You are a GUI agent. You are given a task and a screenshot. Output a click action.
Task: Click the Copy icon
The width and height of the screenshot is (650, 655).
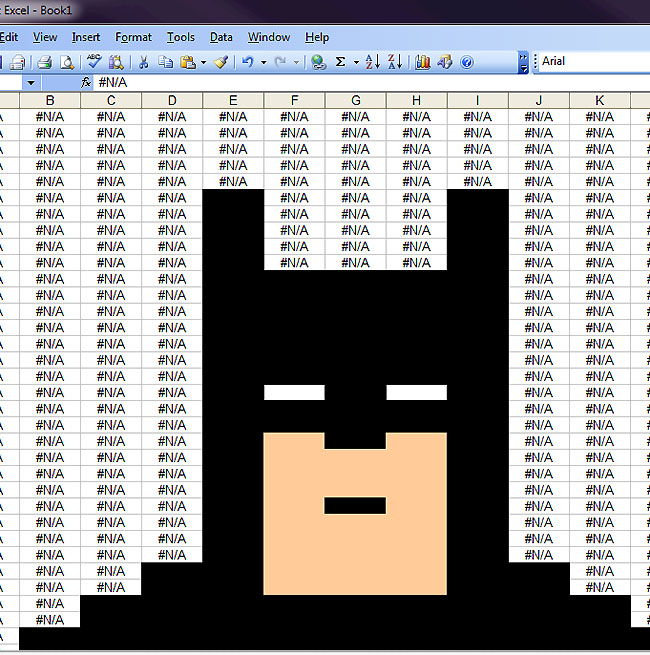coord(165,63)
